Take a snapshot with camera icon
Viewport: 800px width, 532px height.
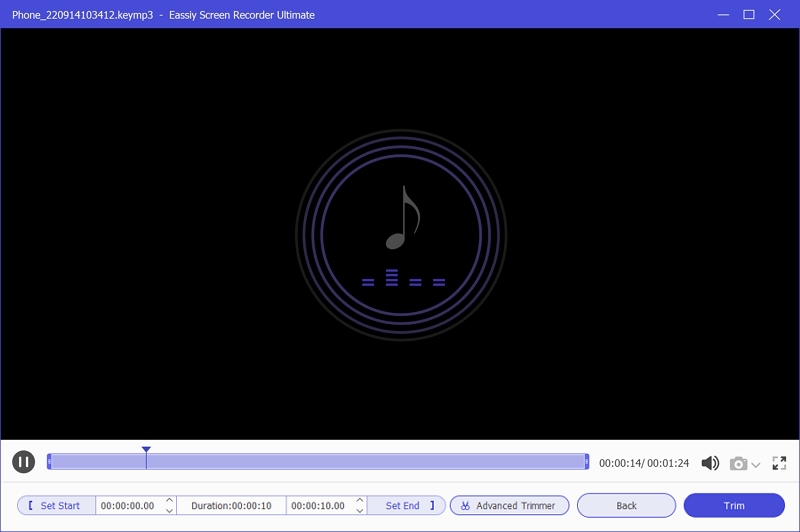point(738,464)
